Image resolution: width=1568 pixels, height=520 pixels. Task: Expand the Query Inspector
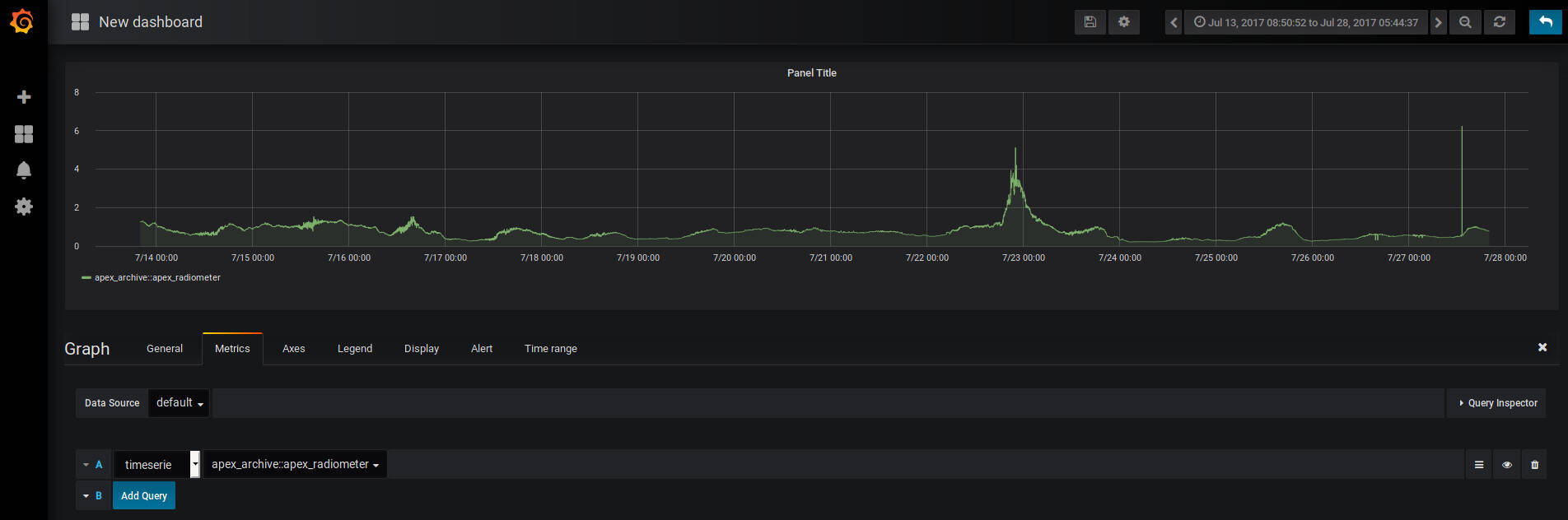tap(1497, 403)
